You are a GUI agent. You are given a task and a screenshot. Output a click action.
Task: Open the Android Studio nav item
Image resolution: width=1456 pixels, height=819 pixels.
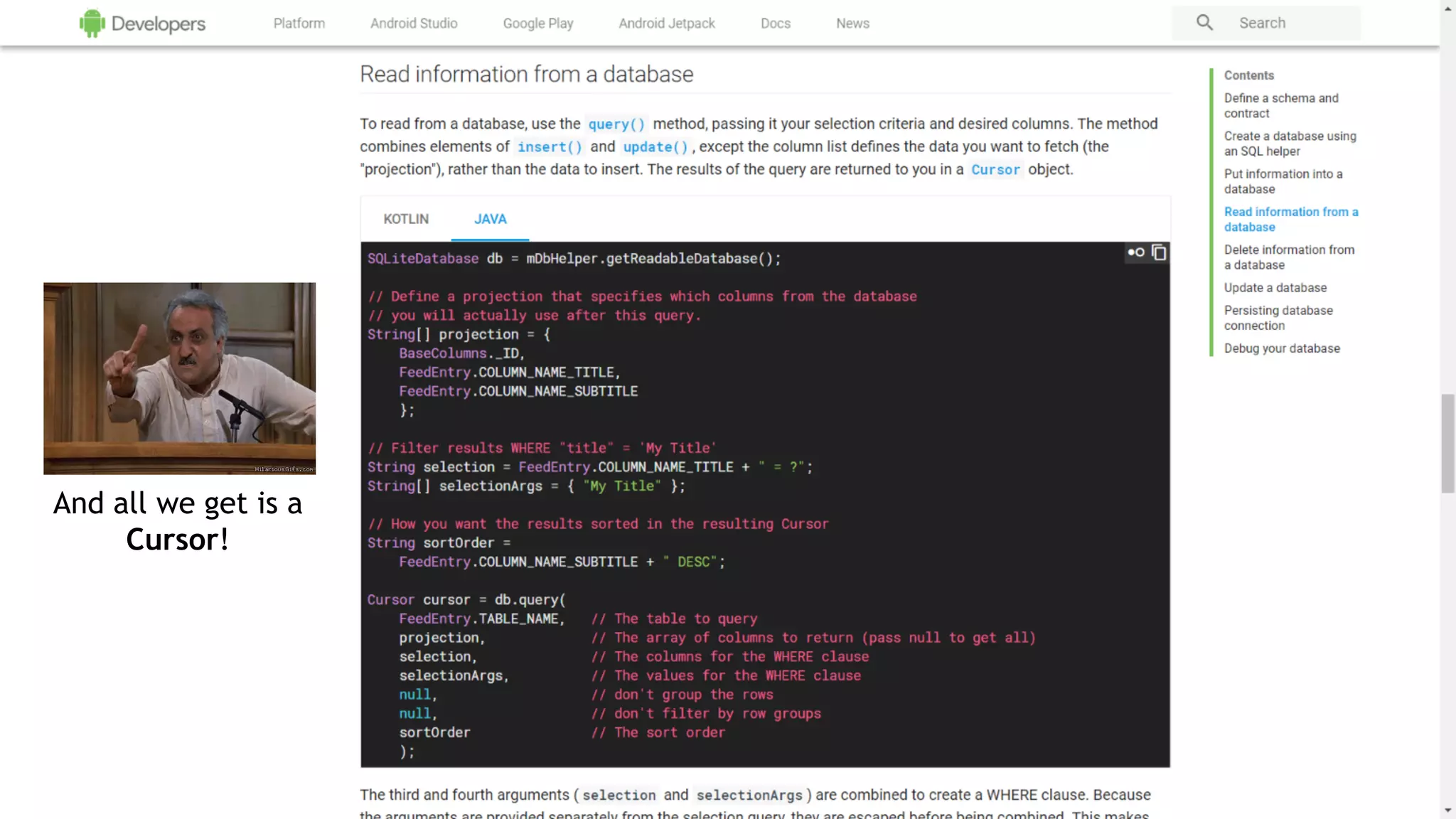click(x=414, y=23)
